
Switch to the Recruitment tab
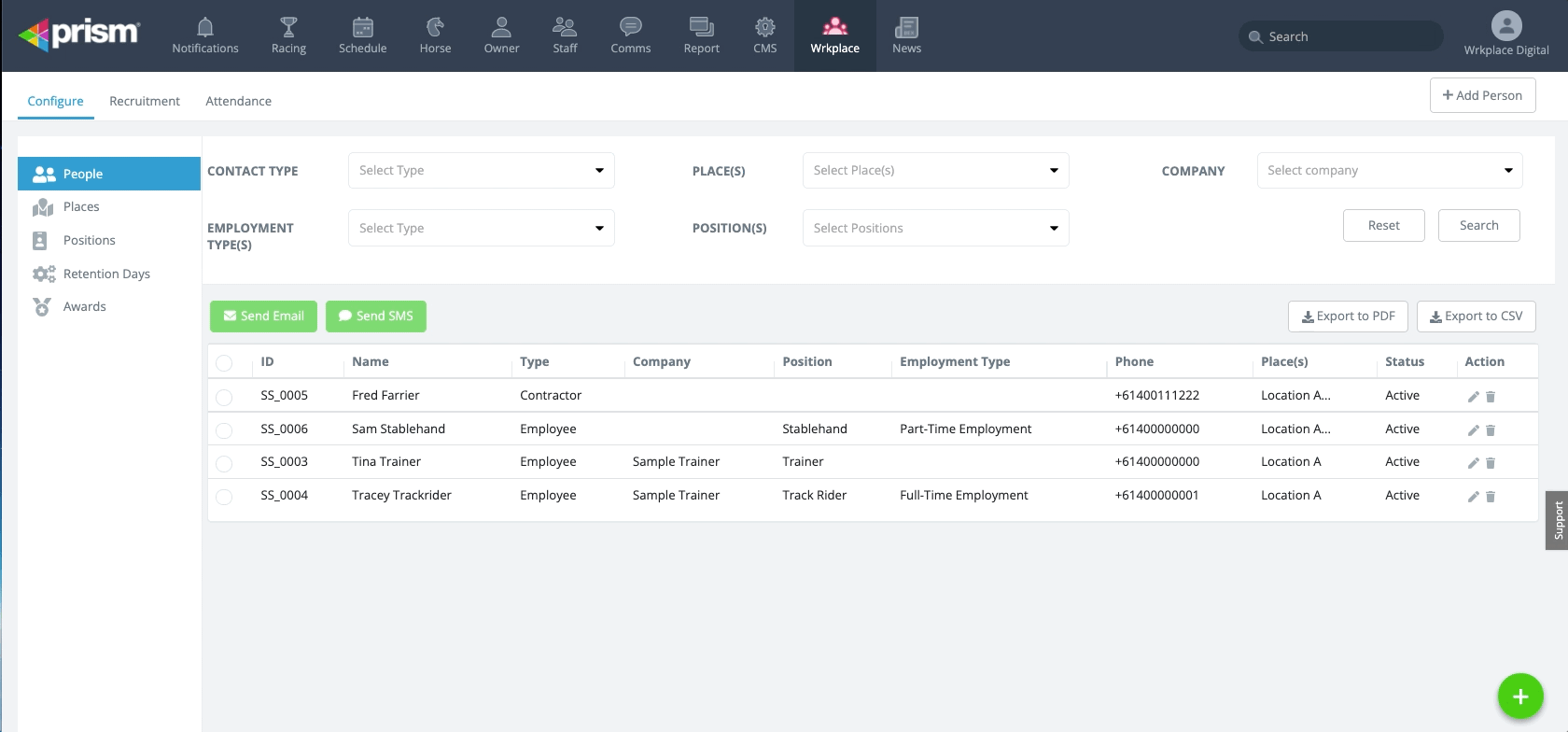pos(145,101)
